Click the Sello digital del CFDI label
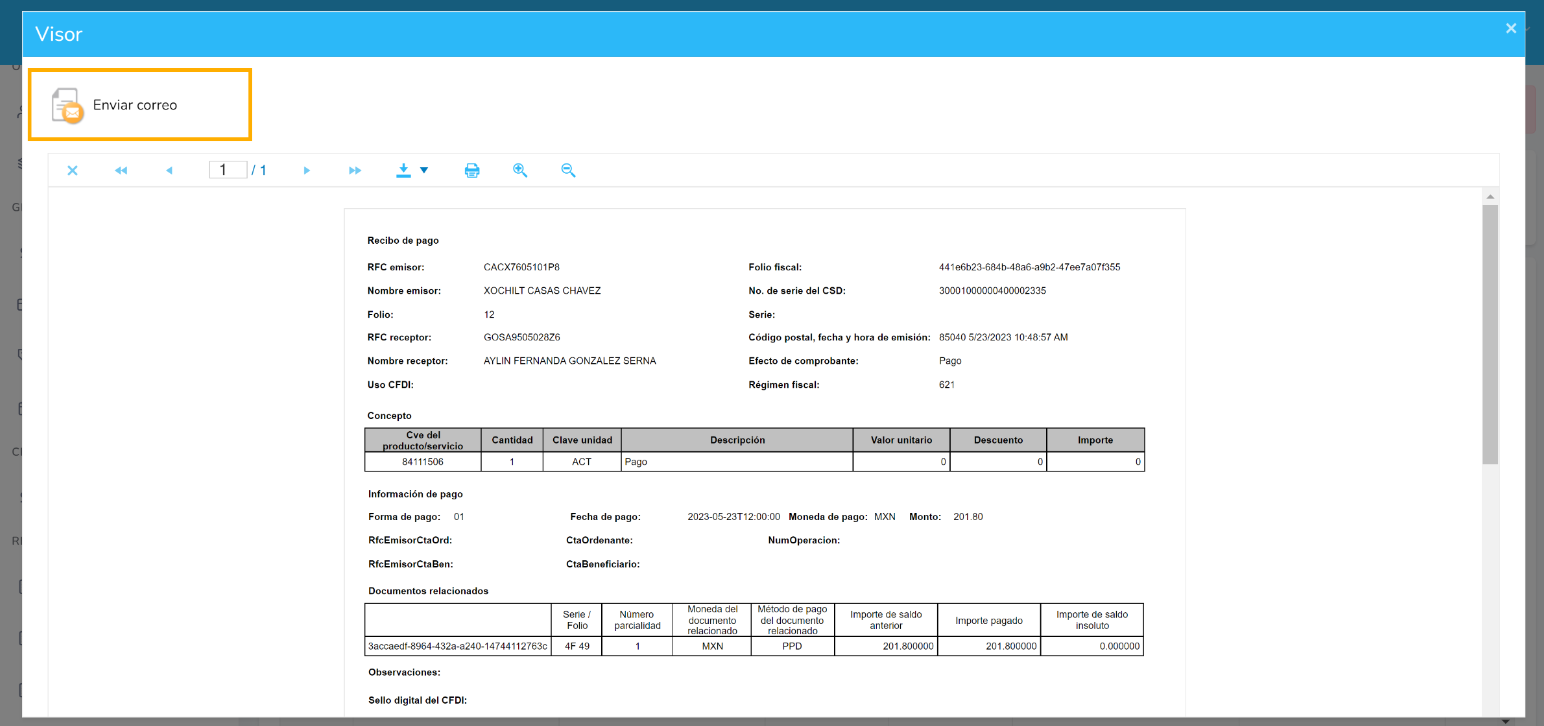Viewport: 1544px width, 726px height. [x=417, y=700]
